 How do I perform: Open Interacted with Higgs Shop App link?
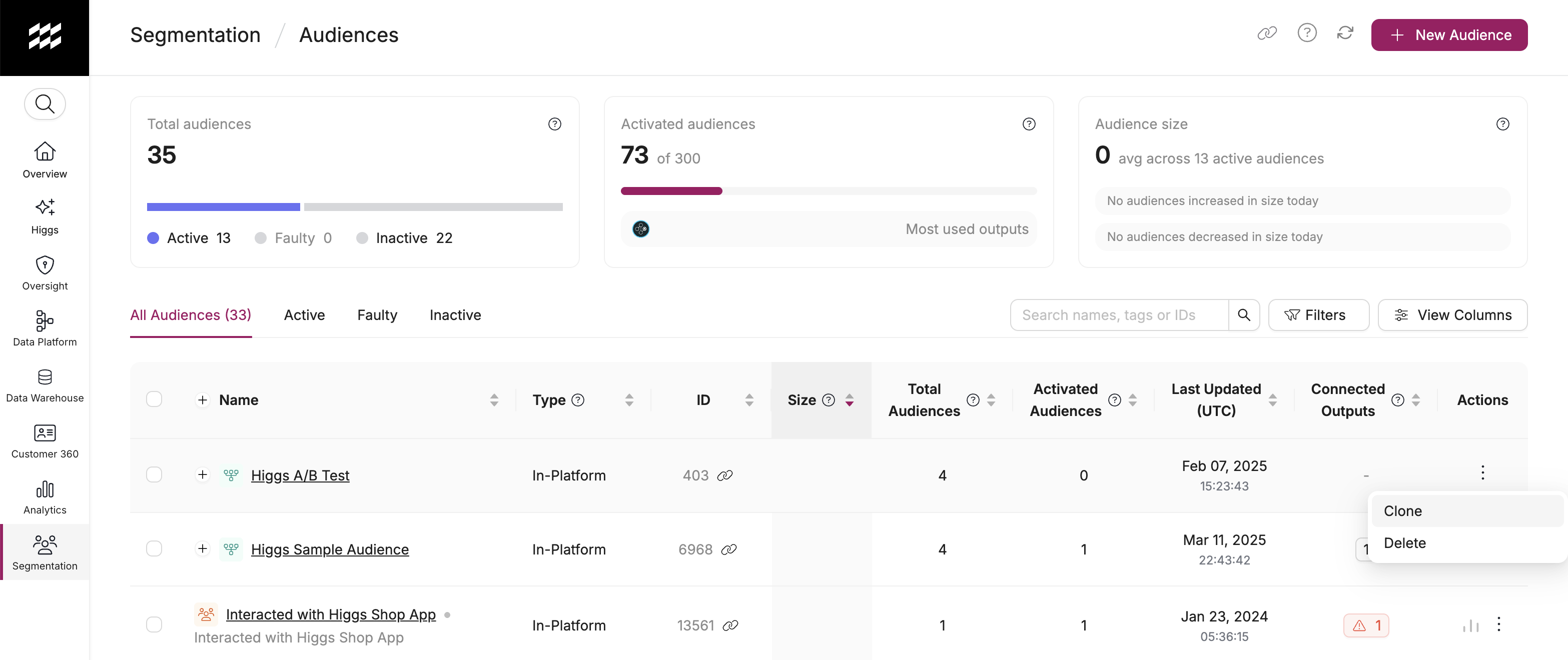(x=331, y=615)
